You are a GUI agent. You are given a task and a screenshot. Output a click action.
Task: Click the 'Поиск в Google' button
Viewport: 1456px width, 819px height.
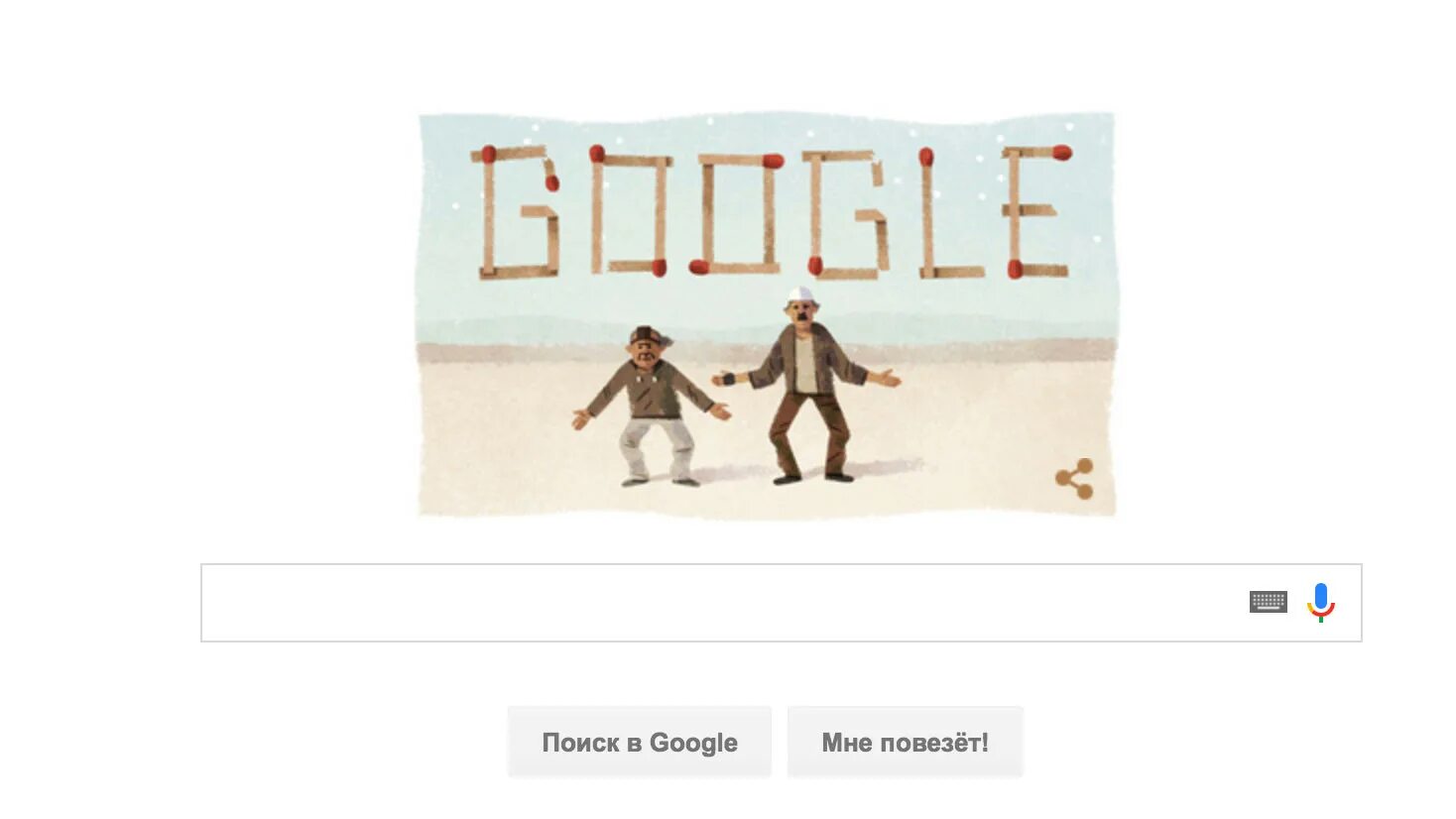640,743
